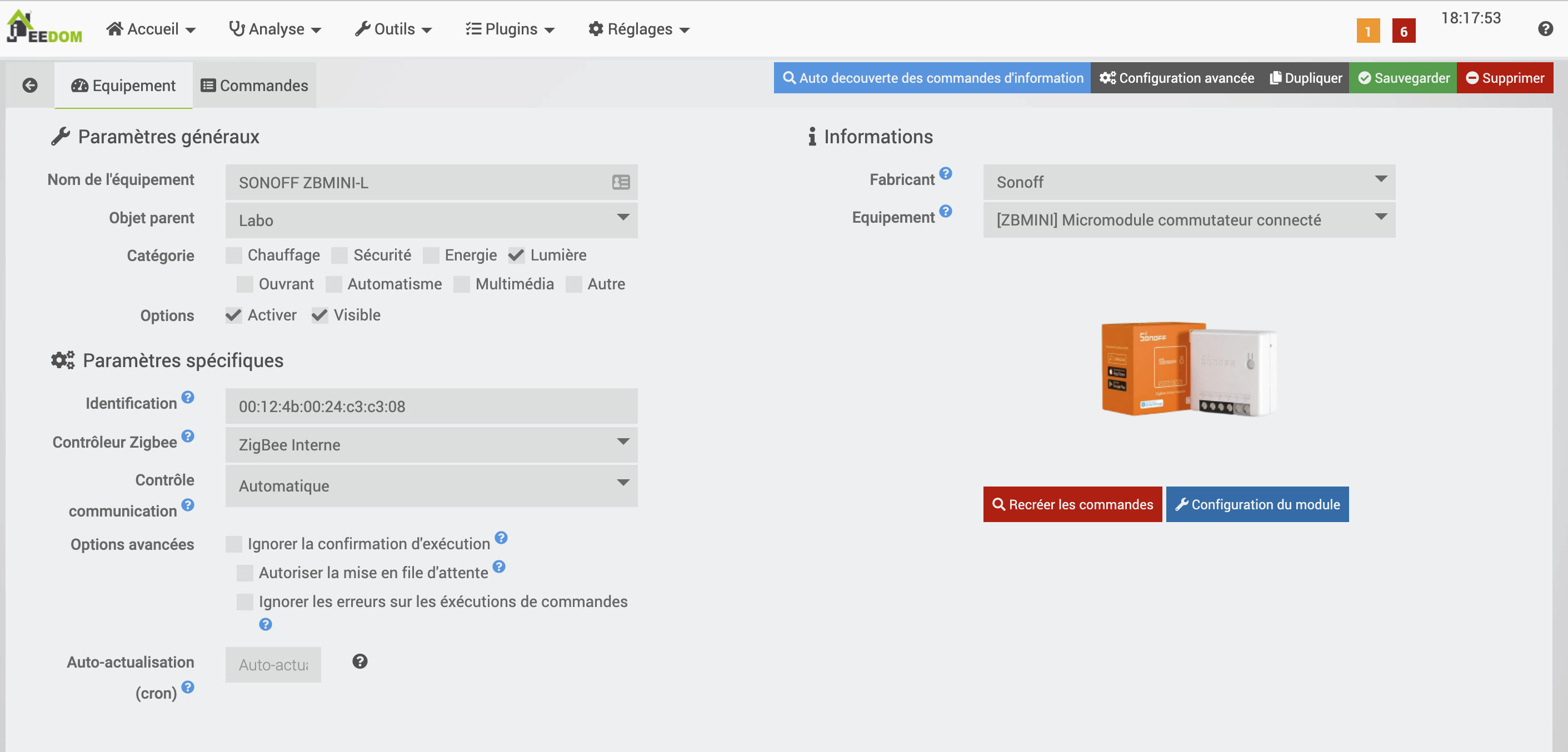Image resolution: width=1568 pixels, height=752 pixels.
Task: Click the Dupliquer button
Action: (1305, 78)
